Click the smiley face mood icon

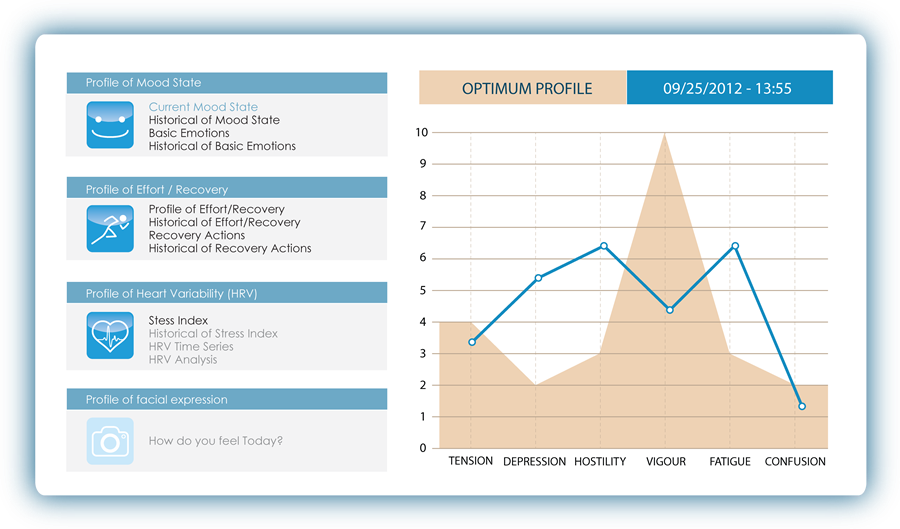[x=109, y=126]
